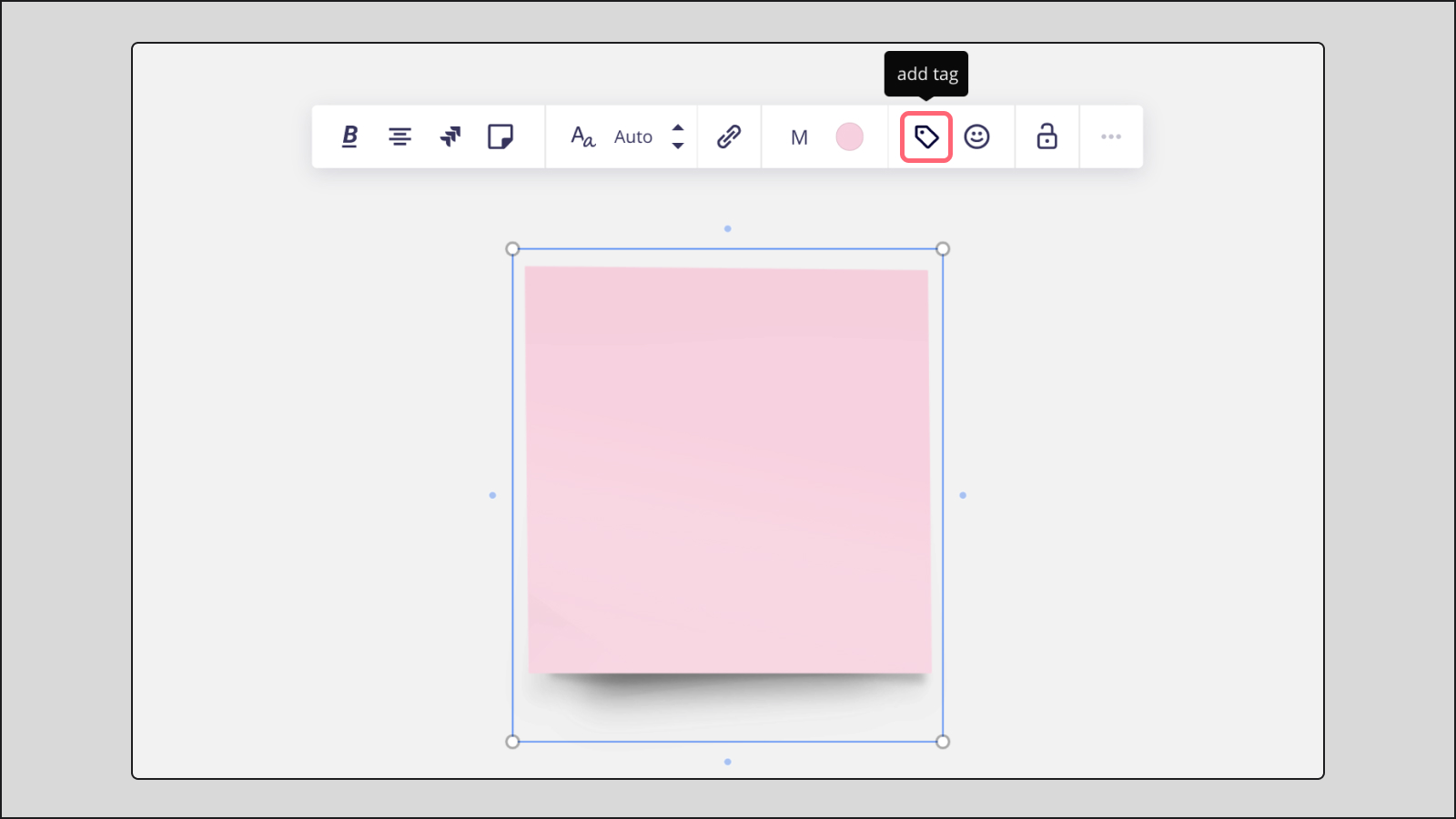Screen dimensions: 1456x819
Task: Toggle Auto text sizing
Action: coord(633,136)
